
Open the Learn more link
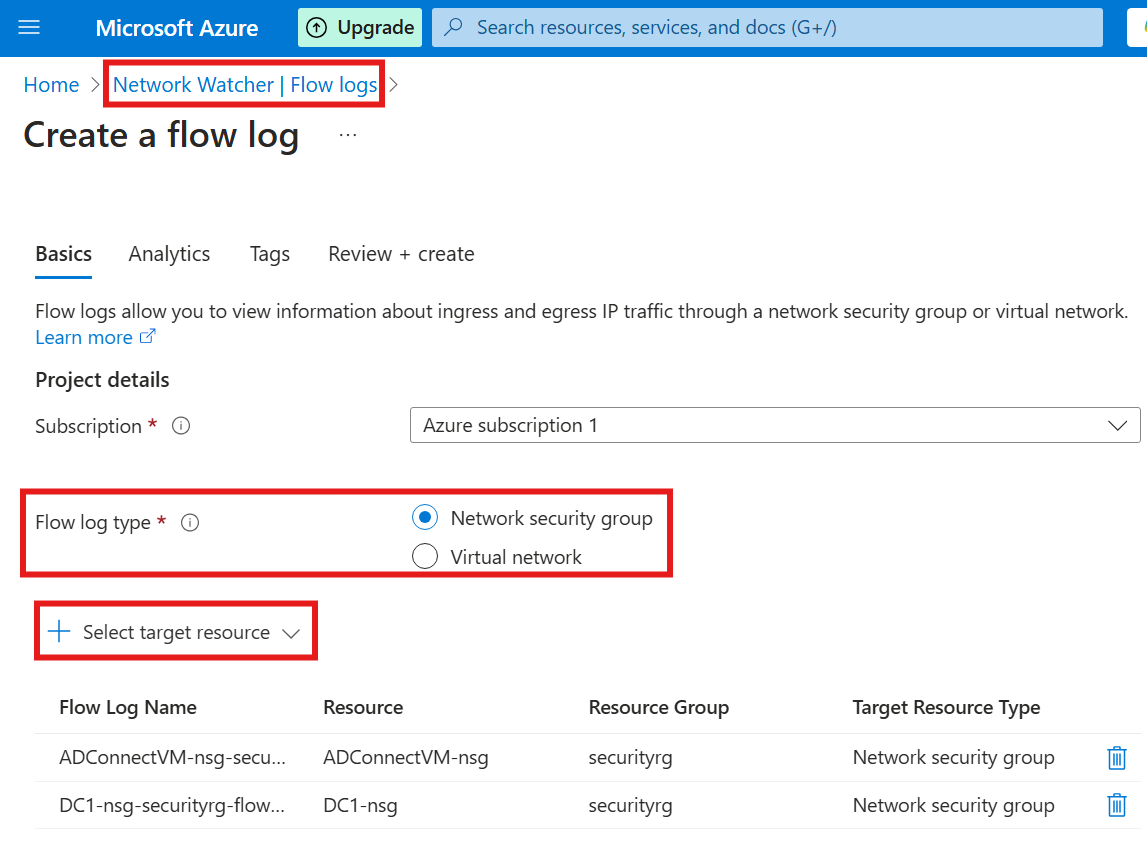coord(95,337)
